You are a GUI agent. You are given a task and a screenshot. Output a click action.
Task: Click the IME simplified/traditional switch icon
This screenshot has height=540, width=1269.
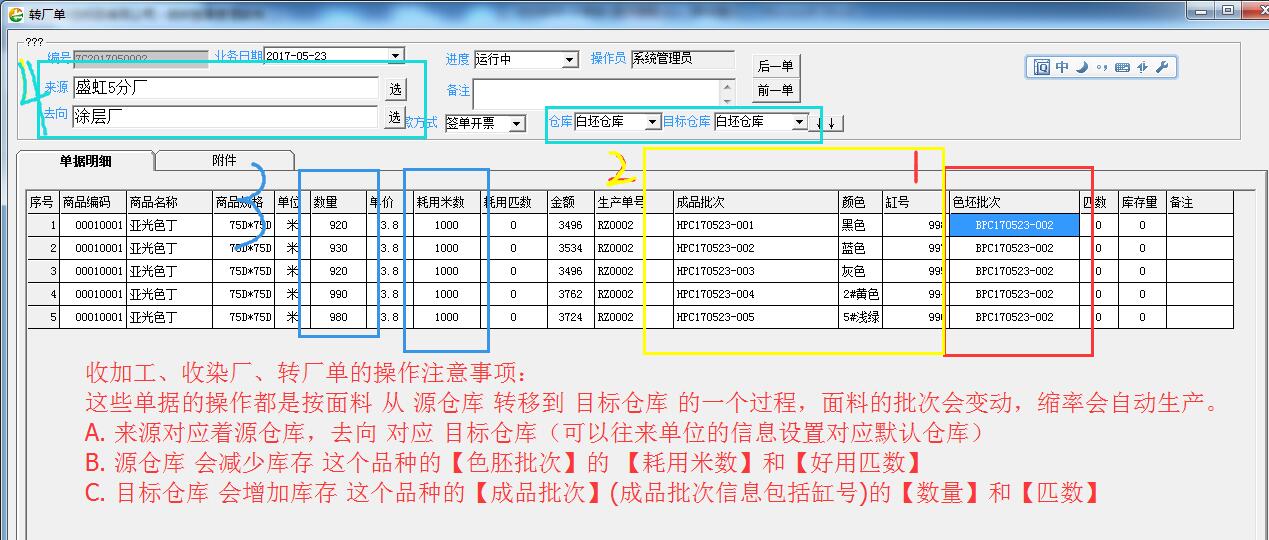(1142, 67)
